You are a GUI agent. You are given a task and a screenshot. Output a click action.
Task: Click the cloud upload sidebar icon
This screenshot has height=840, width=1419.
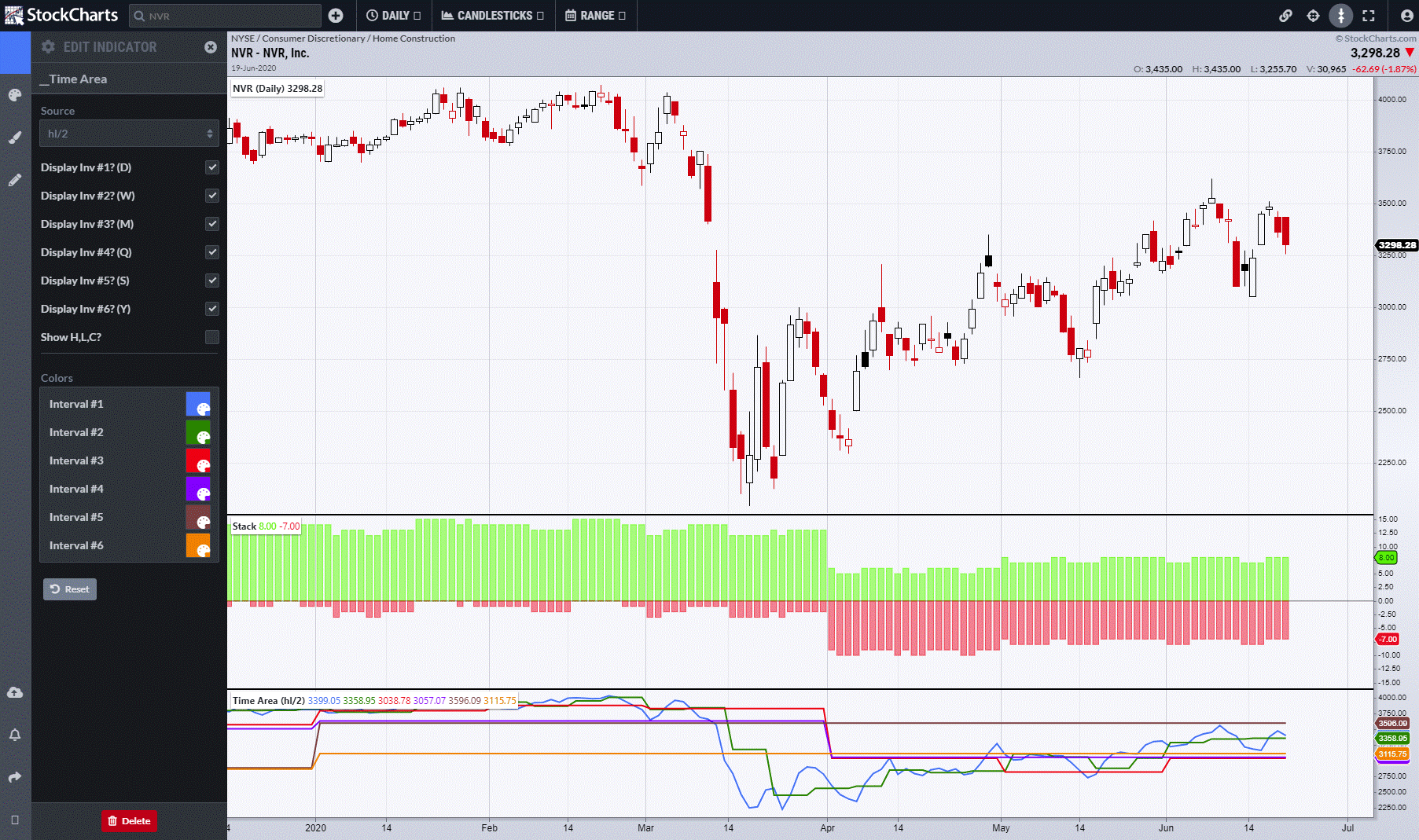pos(15,692)
